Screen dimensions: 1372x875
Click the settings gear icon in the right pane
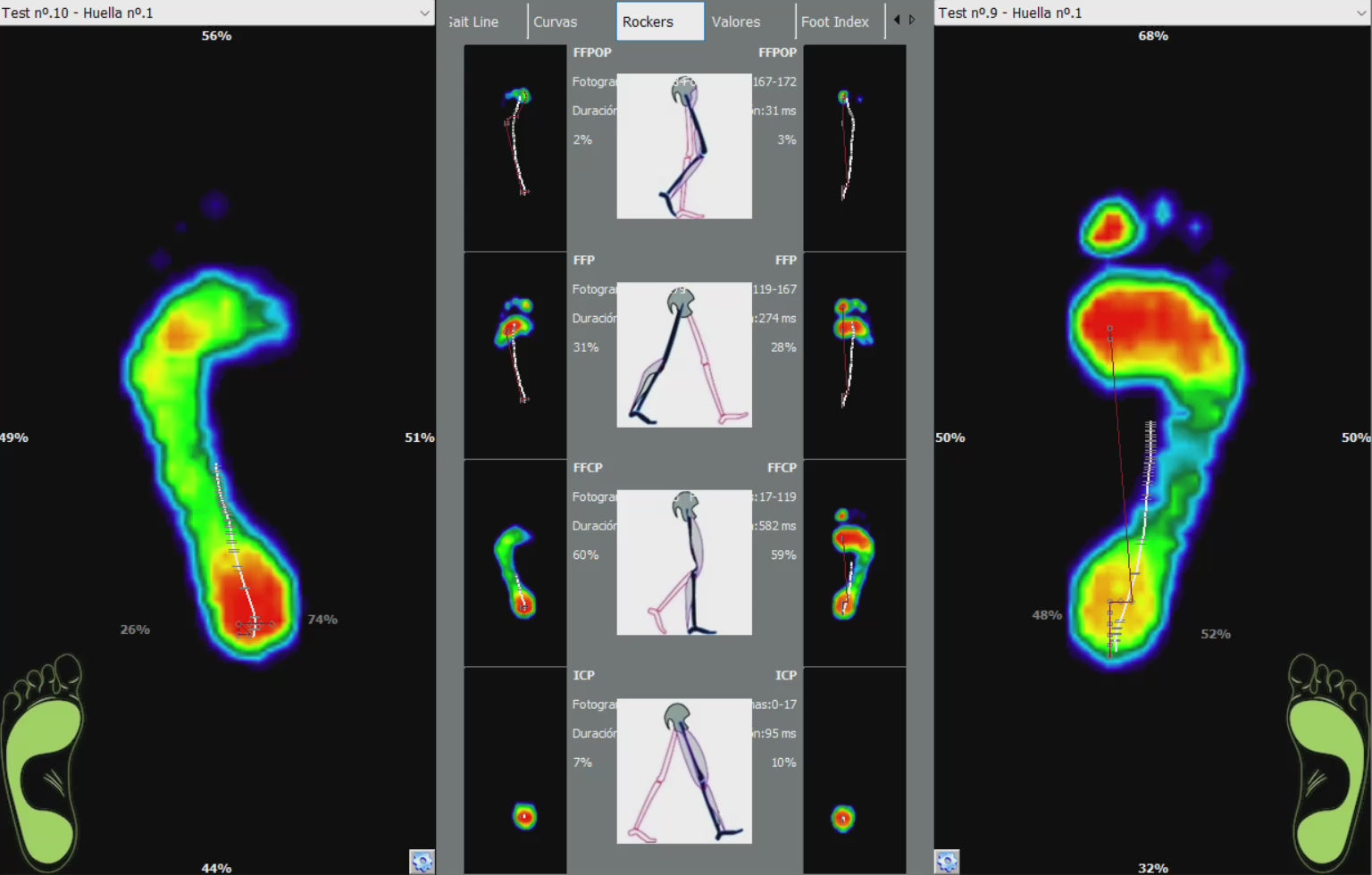[947, 862]
